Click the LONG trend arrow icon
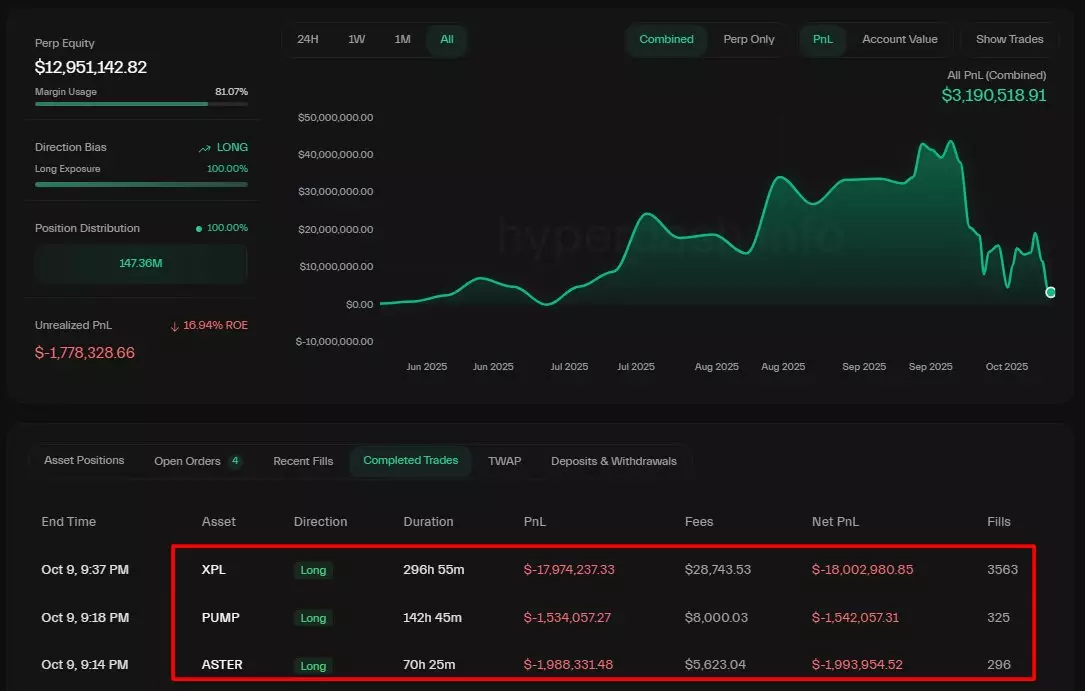Image resolution: width=1085 pixels, height=691 pixels. coord(205,148)
